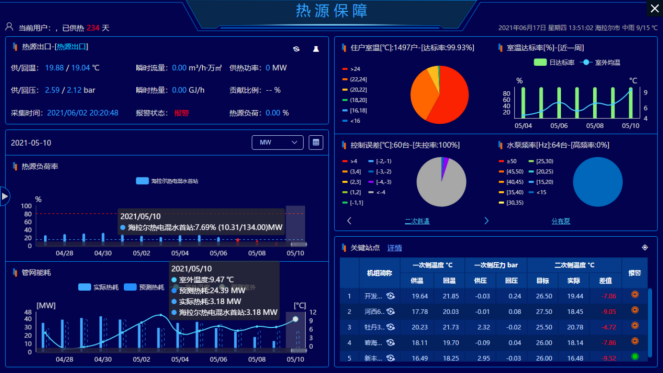Image resolution: width=663 pixels, height=373 pixels.
Task: Click the bell alarm icon in heat source panel
Action: point(316,49)
